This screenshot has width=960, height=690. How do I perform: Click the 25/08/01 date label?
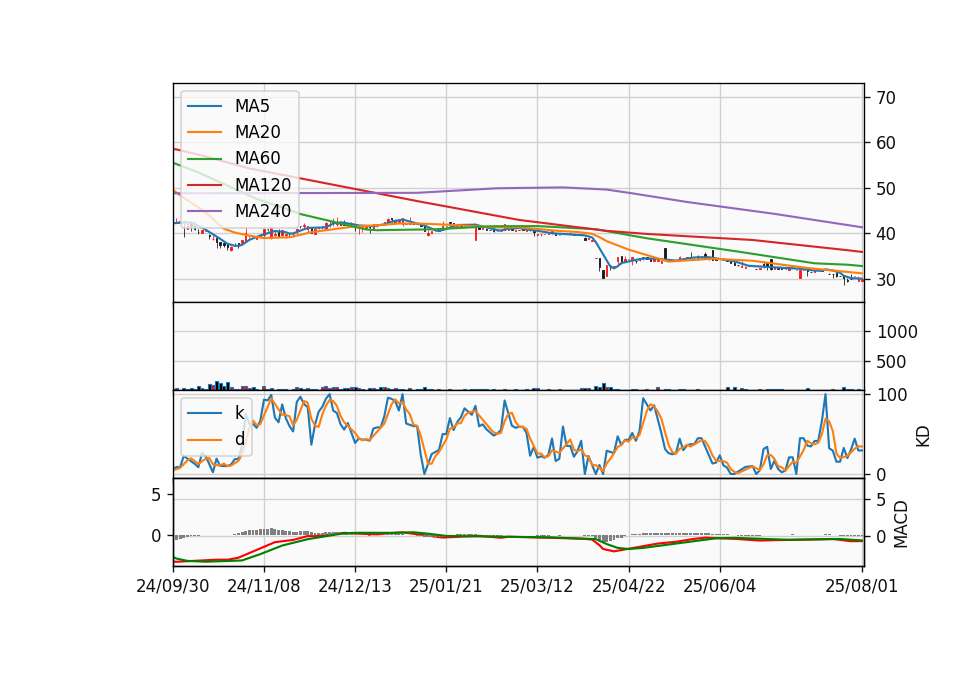point(861,586)
